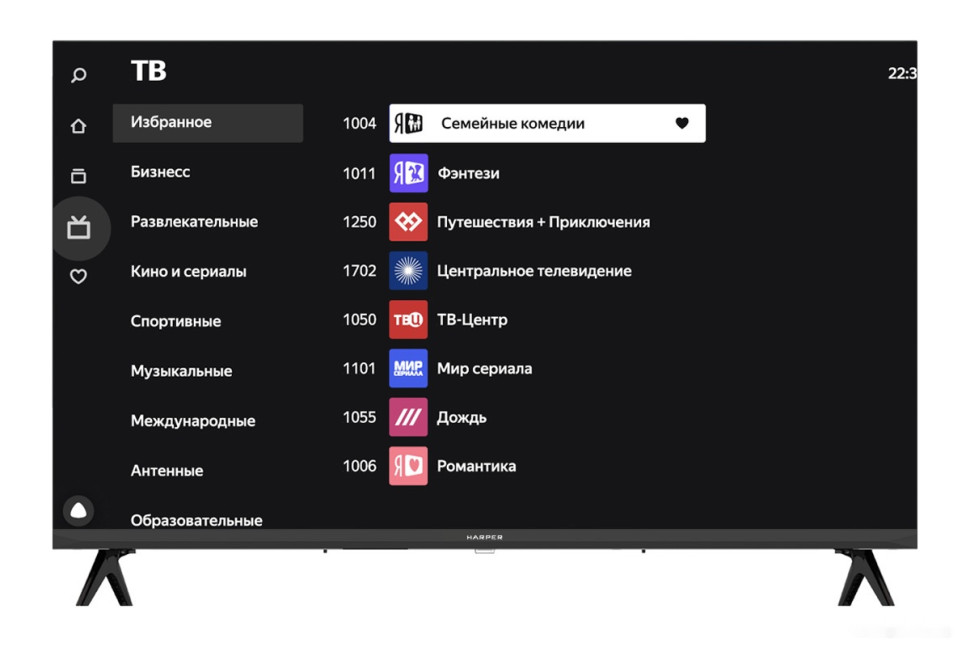Click the Мир сериала channel thumbnail

pos(408,369)
